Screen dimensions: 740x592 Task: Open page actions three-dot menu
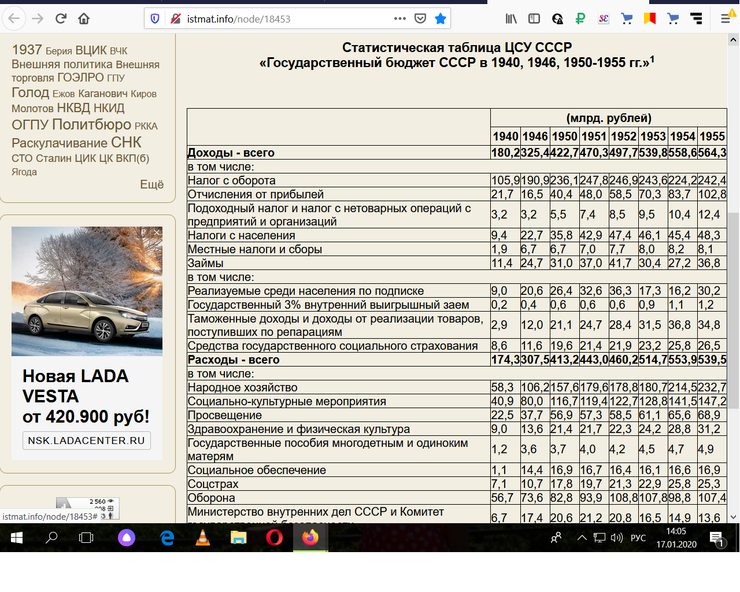pos(398,18)
